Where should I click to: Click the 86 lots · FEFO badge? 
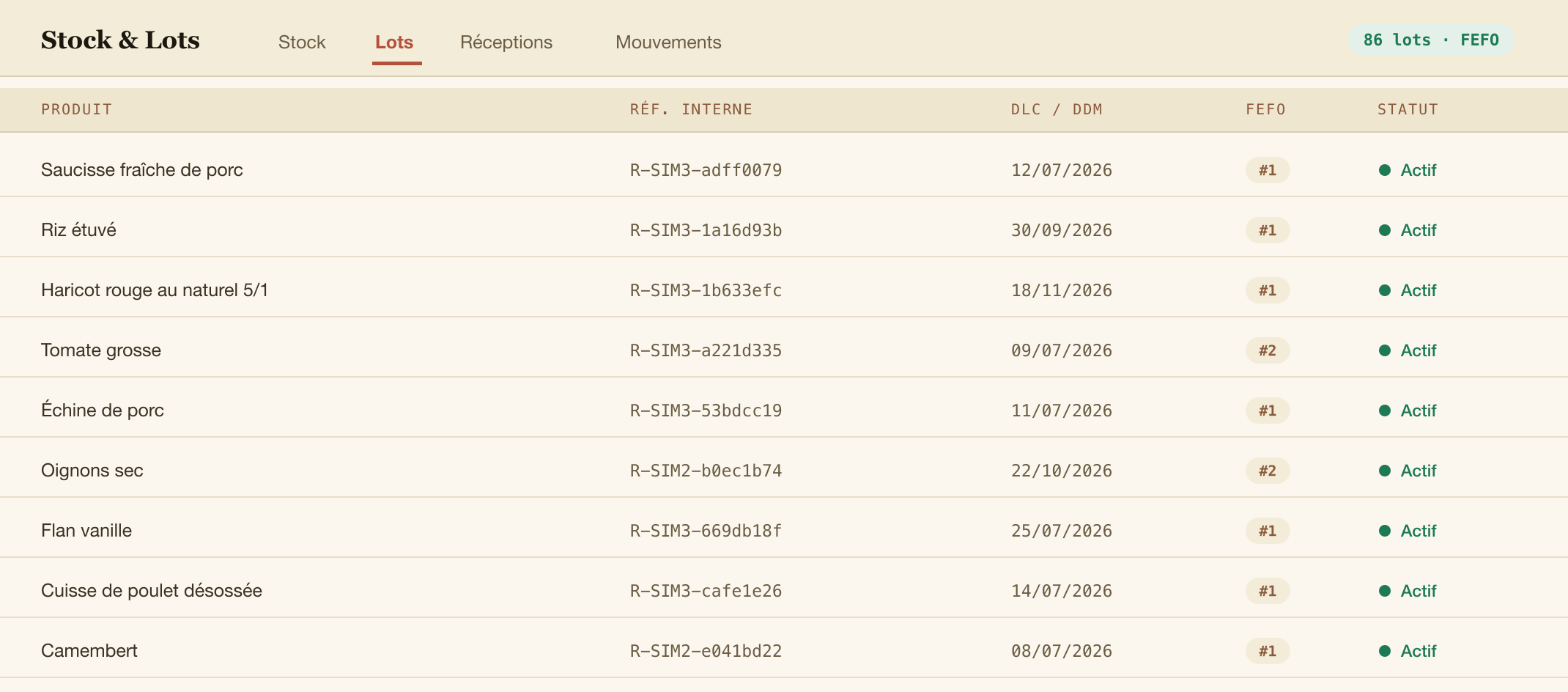[x=1431, y=40]
